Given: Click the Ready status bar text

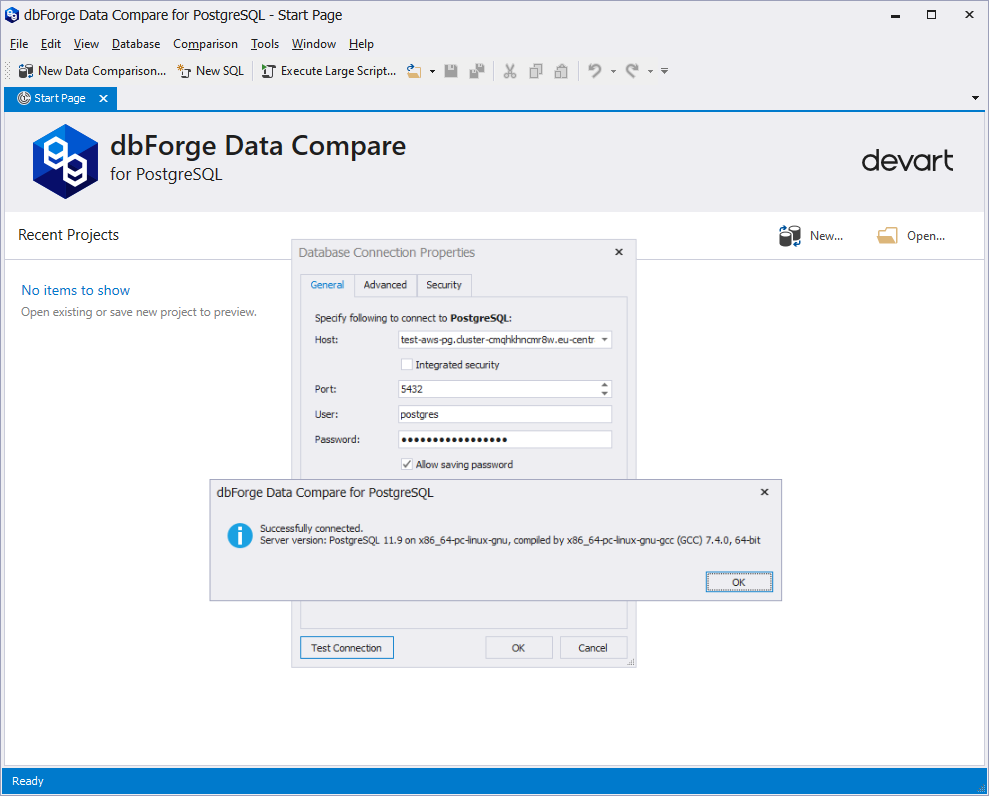Looking at the screenshot, I should tap(28, 781).
